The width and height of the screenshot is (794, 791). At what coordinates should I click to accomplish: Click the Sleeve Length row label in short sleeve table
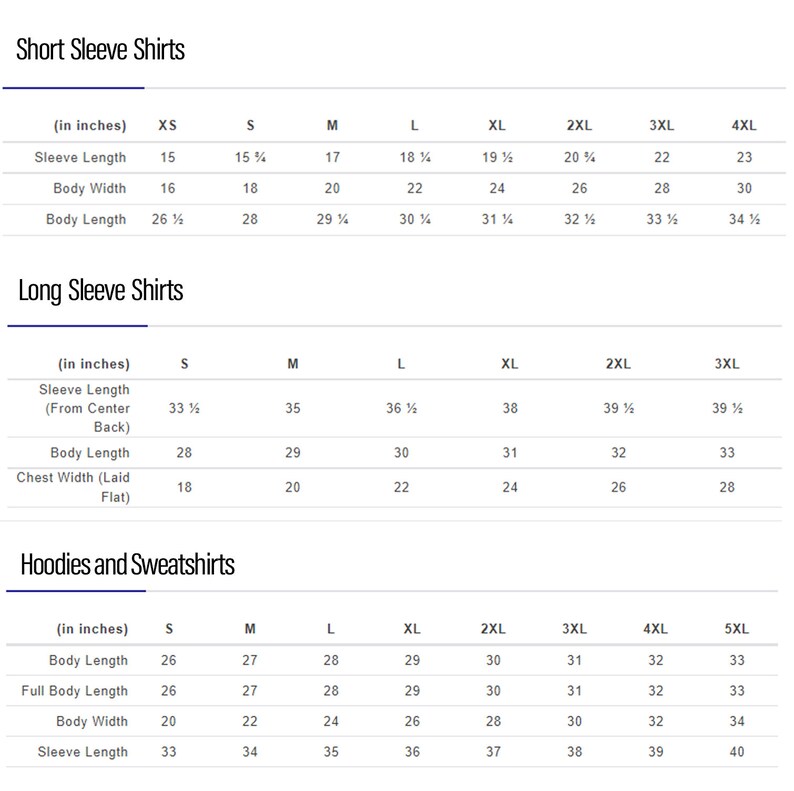click(x=80, y=157)
